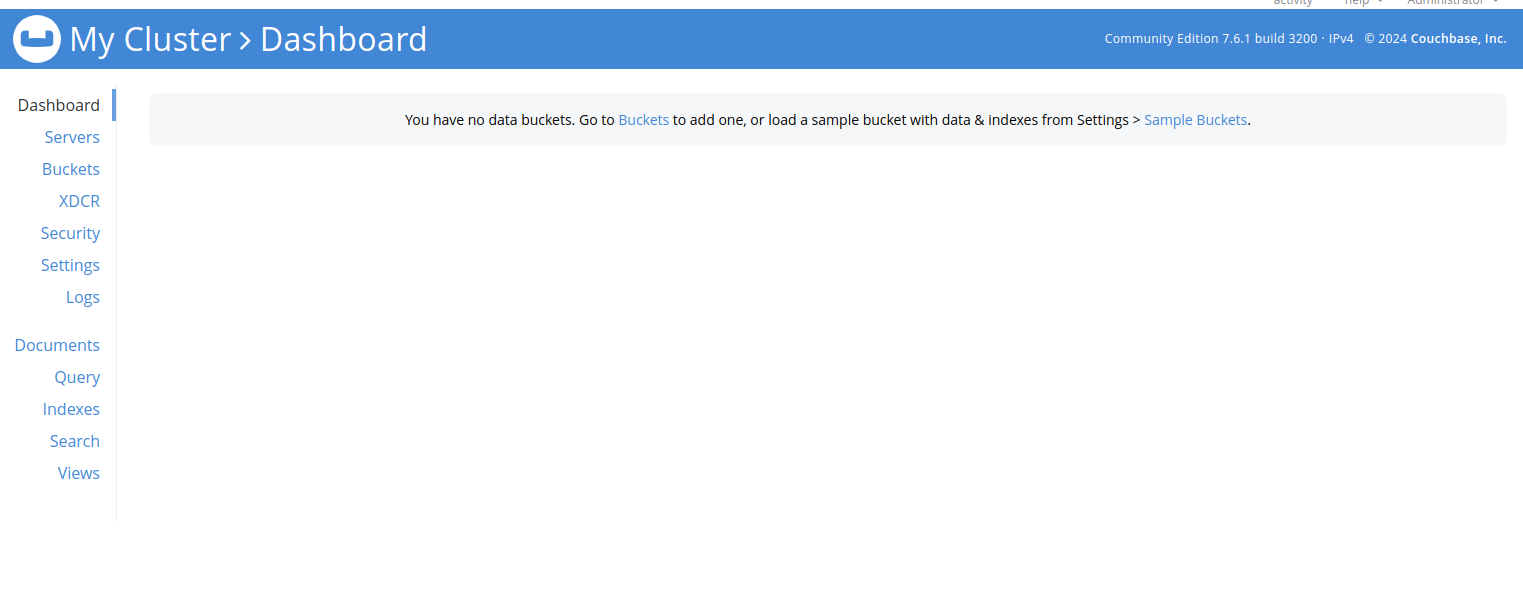Click the My Cluster header title
1523x591 pixels.
[150, 39]
